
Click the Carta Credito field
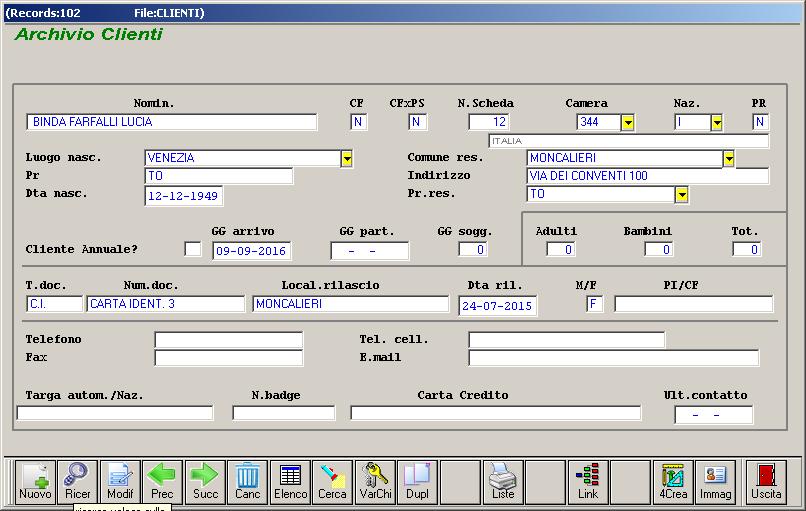pos(496,412)
